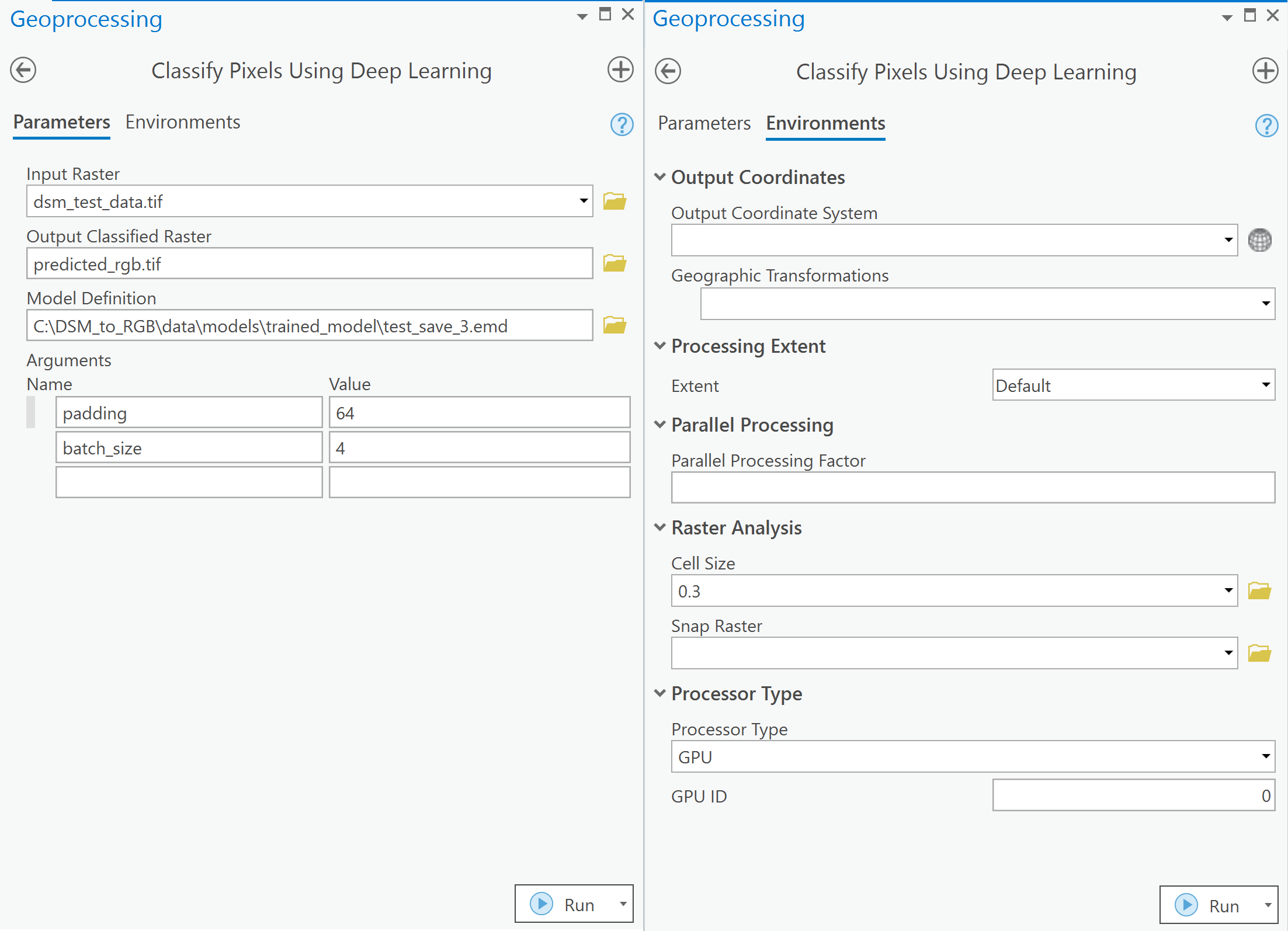Open the Run options arrow in the right pane
1288x931 pixels.
coord(1268,905)
